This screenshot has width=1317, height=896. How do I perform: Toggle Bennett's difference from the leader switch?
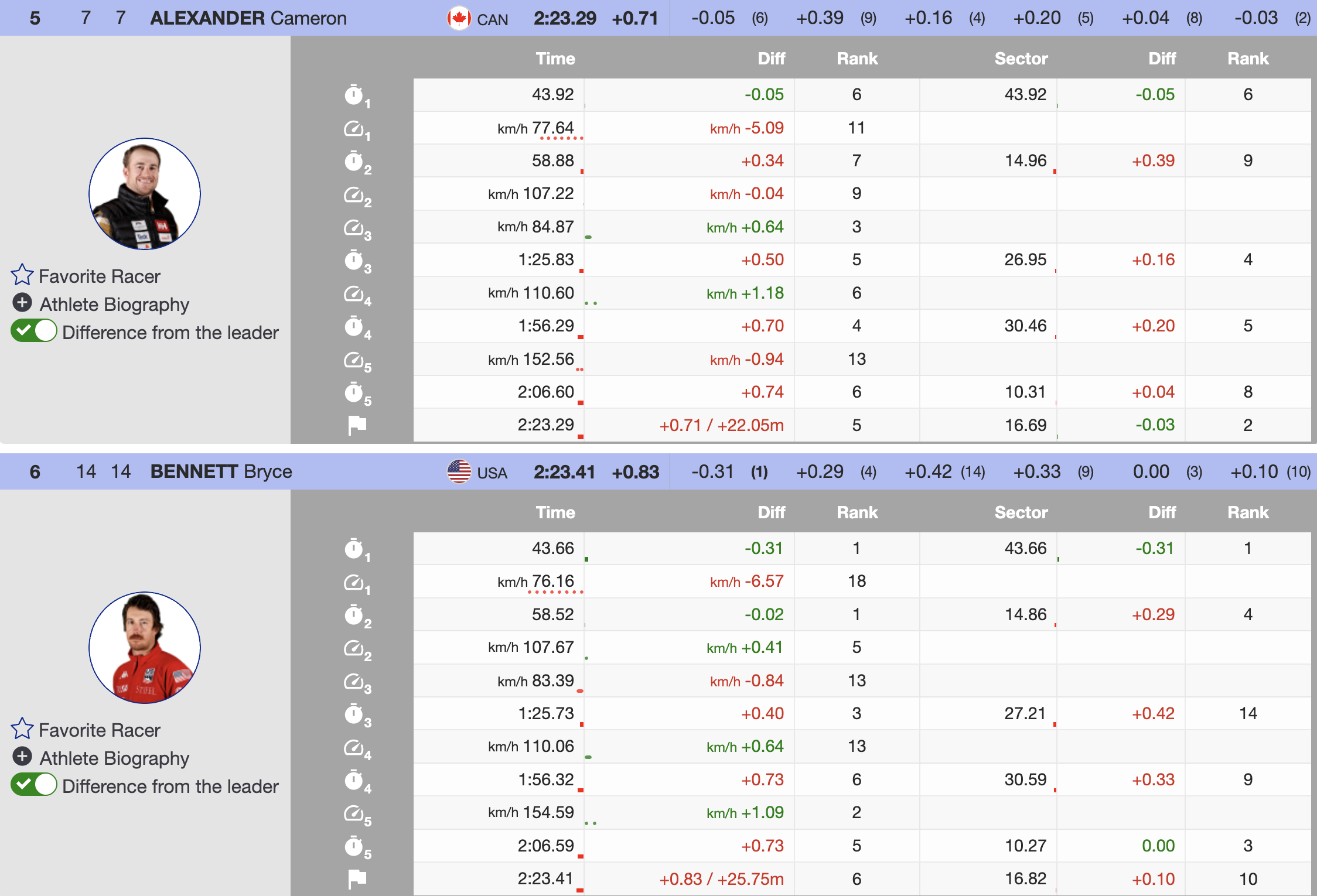[34, 785]
